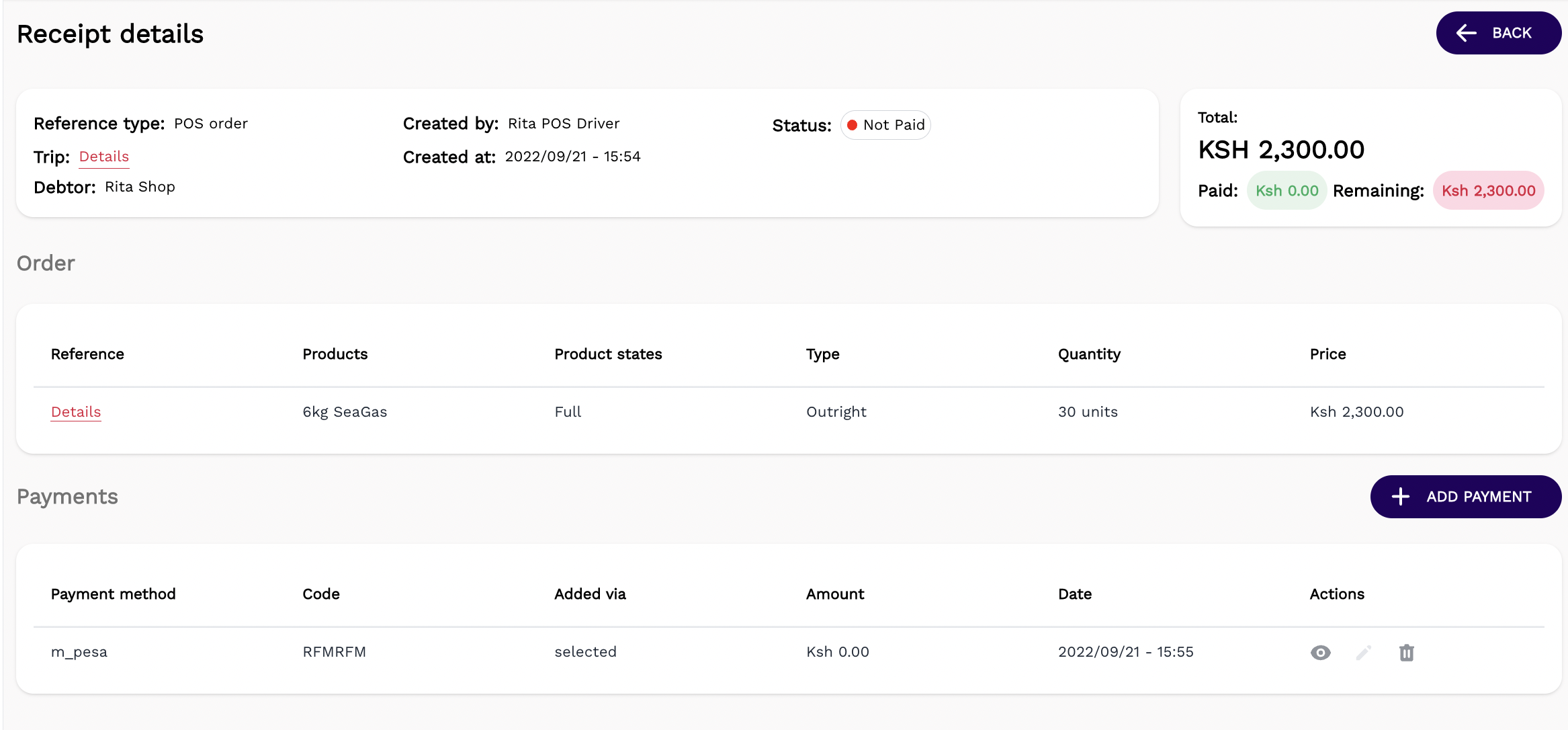Click the ADD PAYMENT button

tap(1465, 497)
